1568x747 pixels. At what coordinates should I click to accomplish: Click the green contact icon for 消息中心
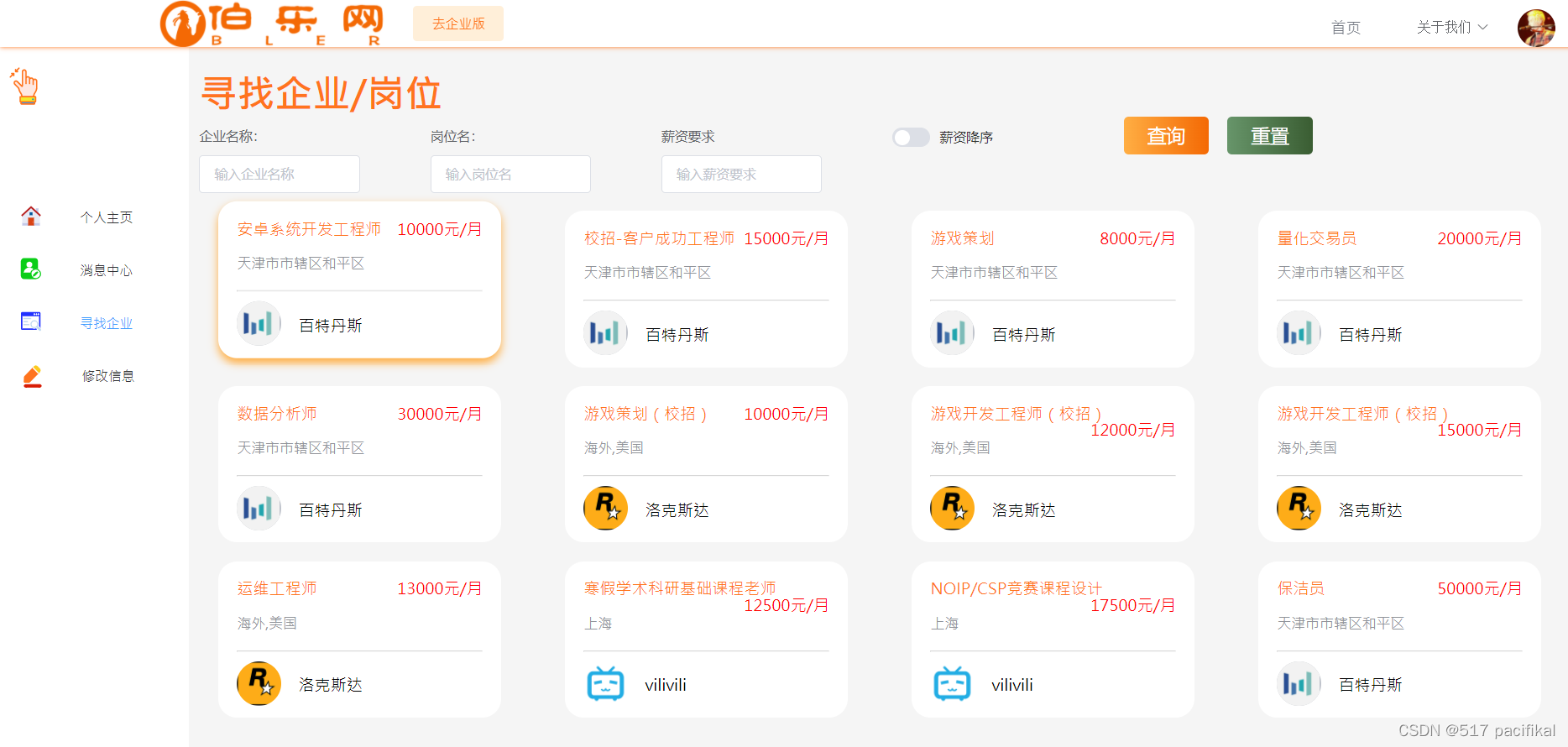pyautogui.click(x=31, y=269)
